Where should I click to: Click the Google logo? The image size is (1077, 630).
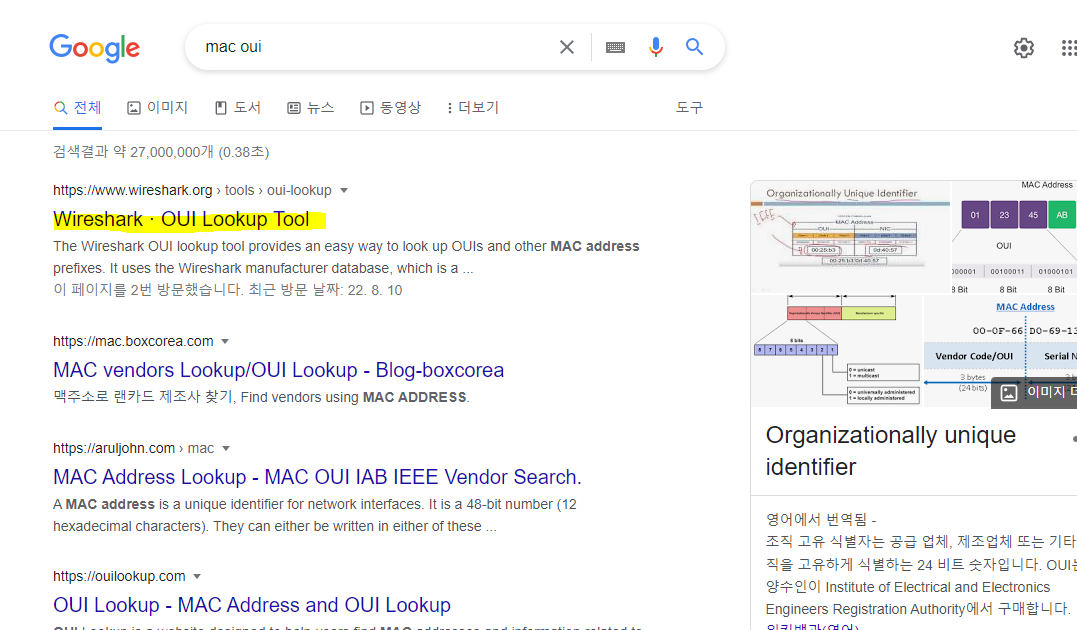[x=94, y=48]
